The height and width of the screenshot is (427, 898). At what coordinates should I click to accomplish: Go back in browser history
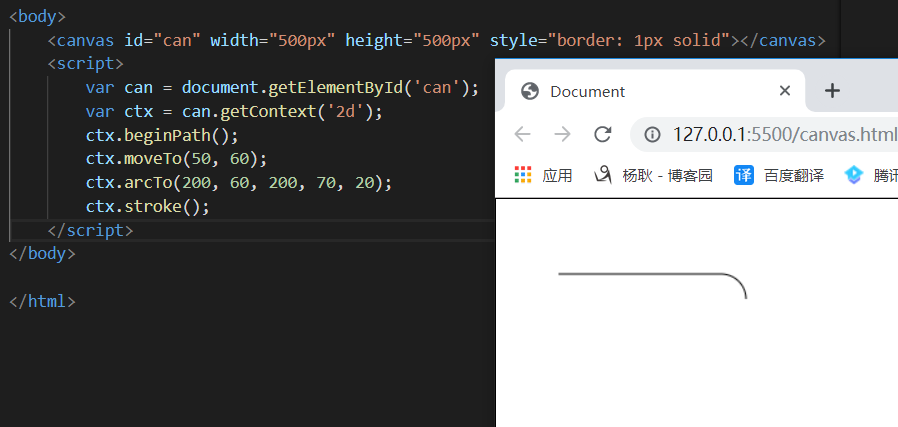(522, 135)
